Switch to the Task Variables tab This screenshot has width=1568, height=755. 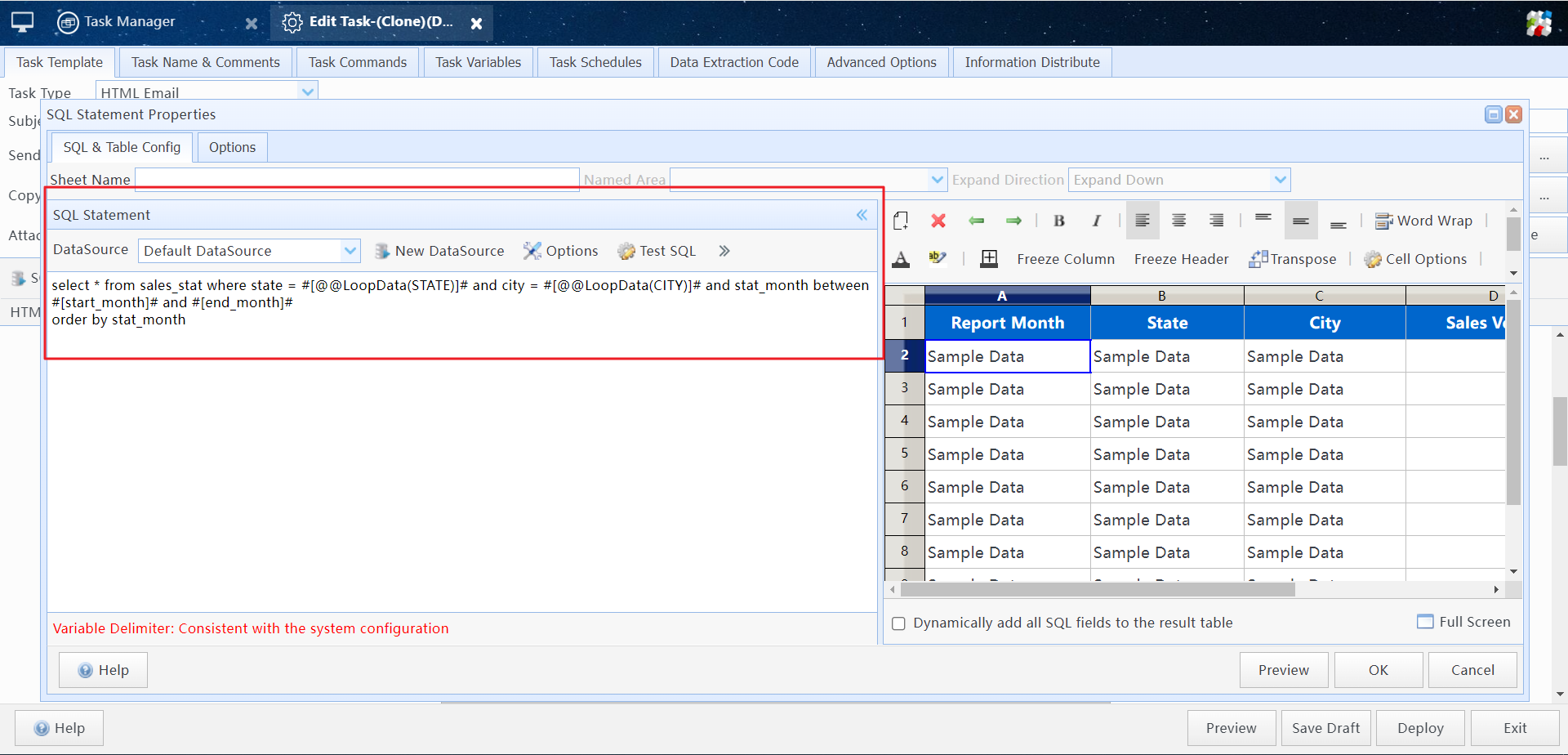[x=478, y=62]
